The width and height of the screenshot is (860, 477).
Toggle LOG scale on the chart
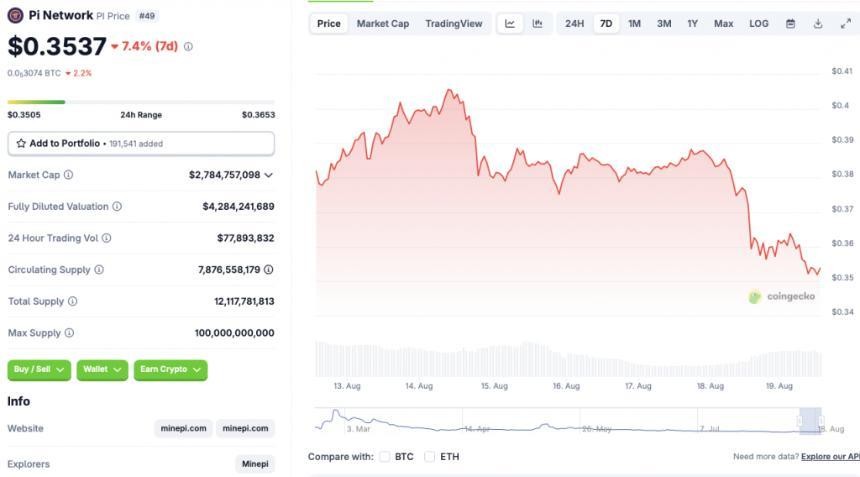click(x=759, y=23)
